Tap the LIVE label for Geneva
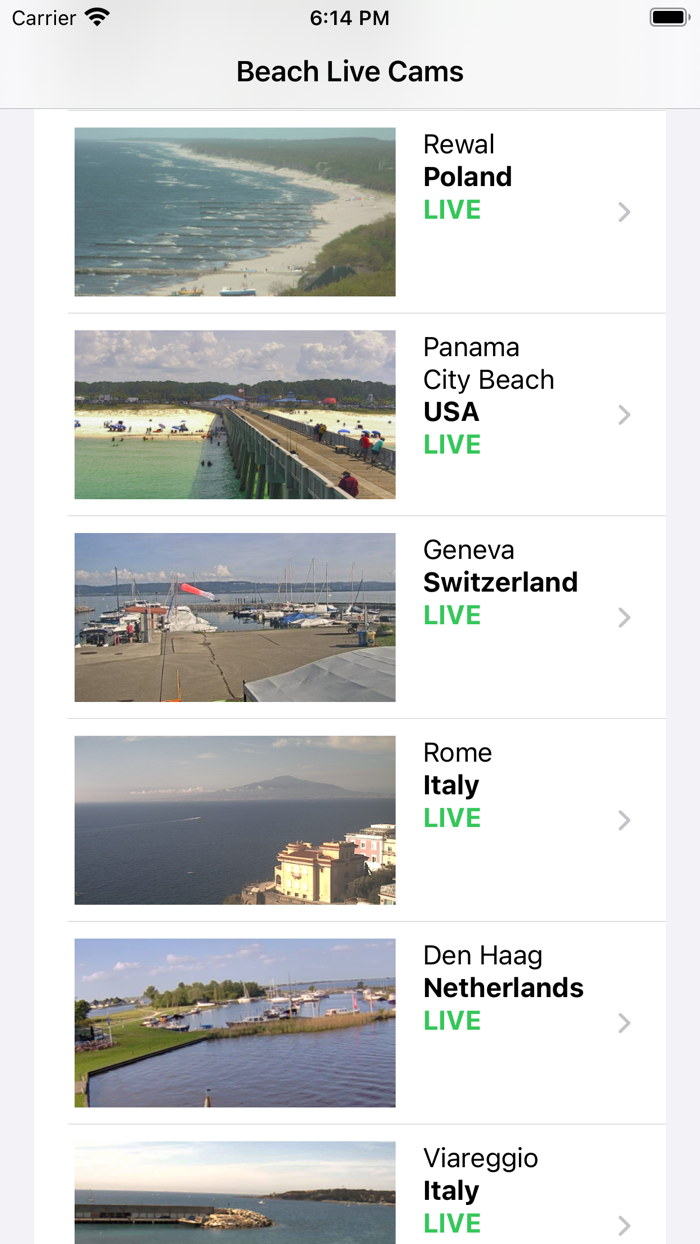 [x=451, y=615]
